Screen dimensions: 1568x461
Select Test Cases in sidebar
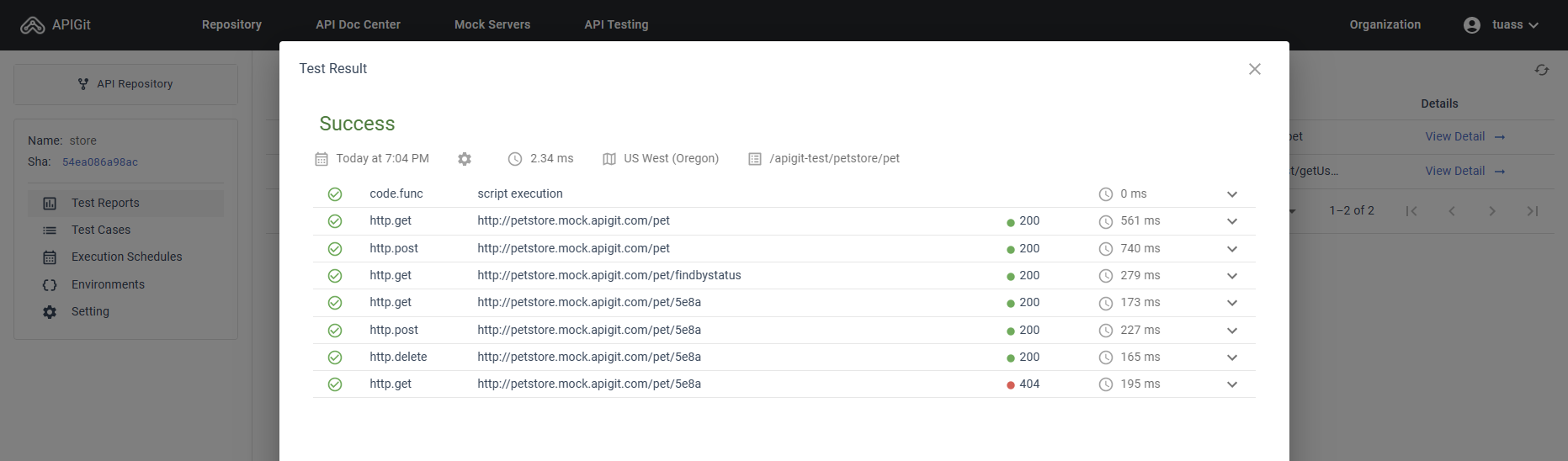click(x=126, y=230)
